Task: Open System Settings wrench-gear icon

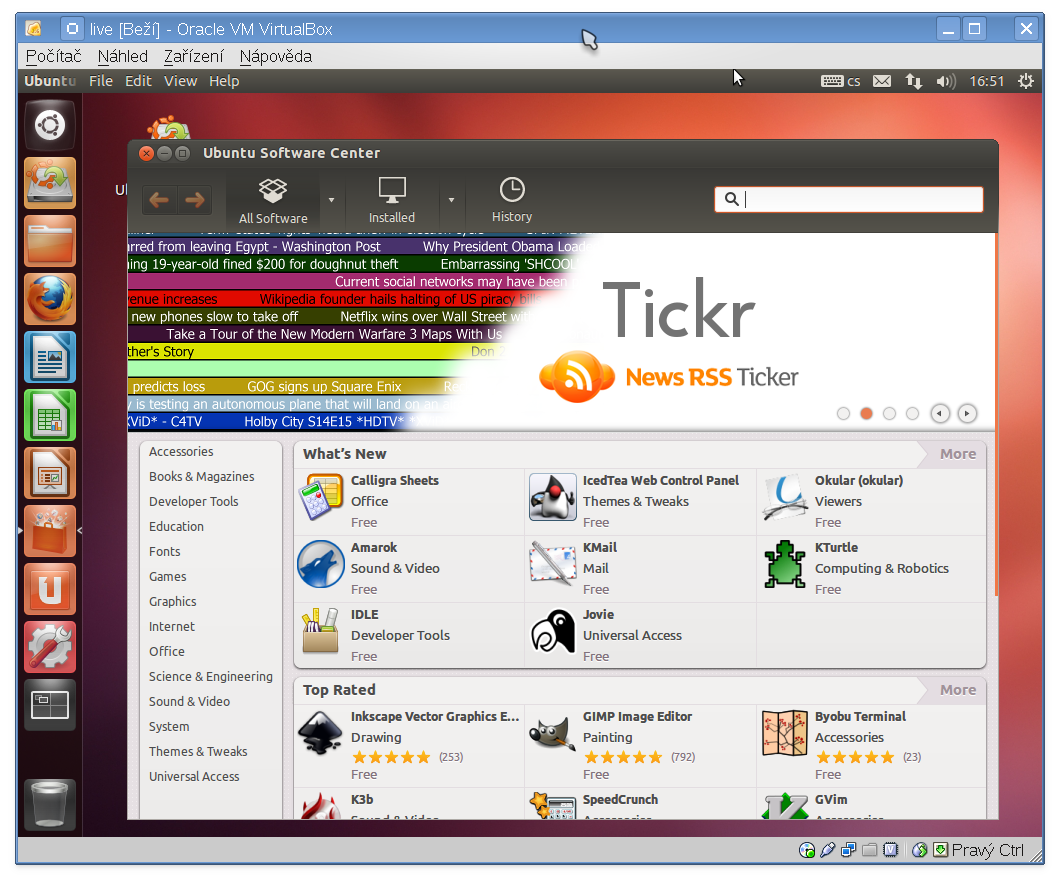Action: pos(50,648)
